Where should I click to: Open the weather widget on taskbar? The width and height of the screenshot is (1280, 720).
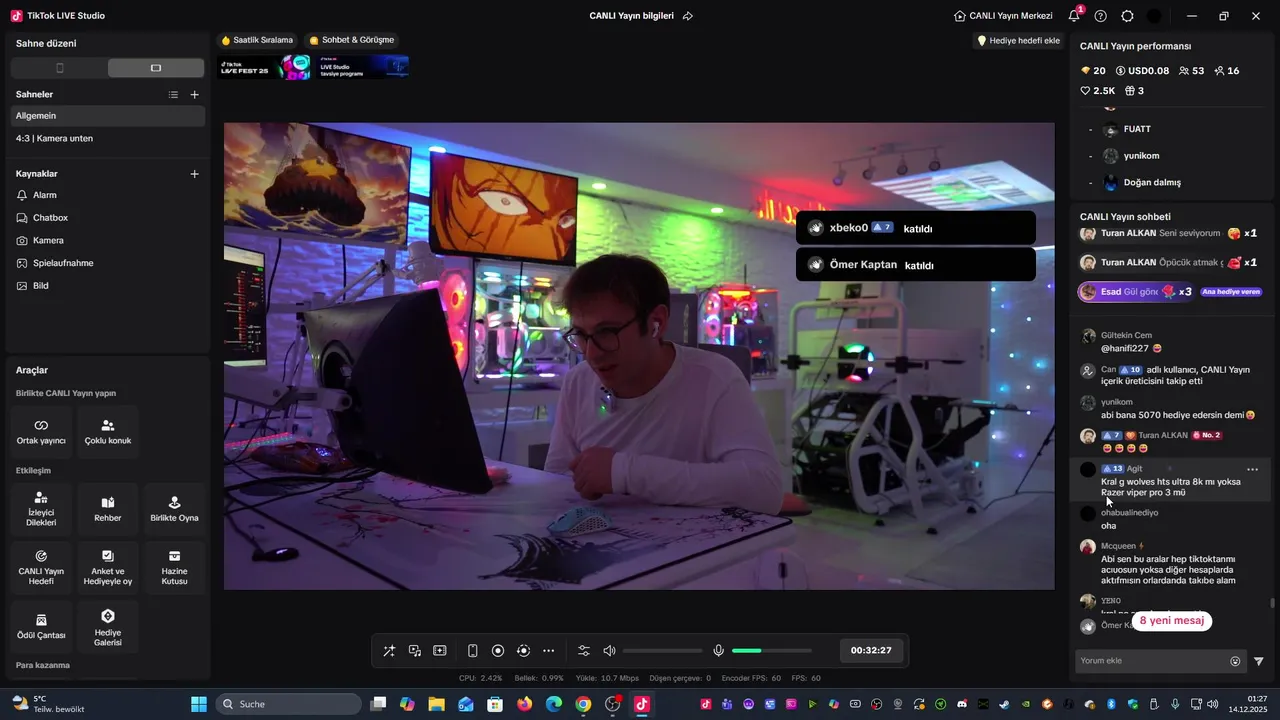pyautogui.click(x=48, y=704)
